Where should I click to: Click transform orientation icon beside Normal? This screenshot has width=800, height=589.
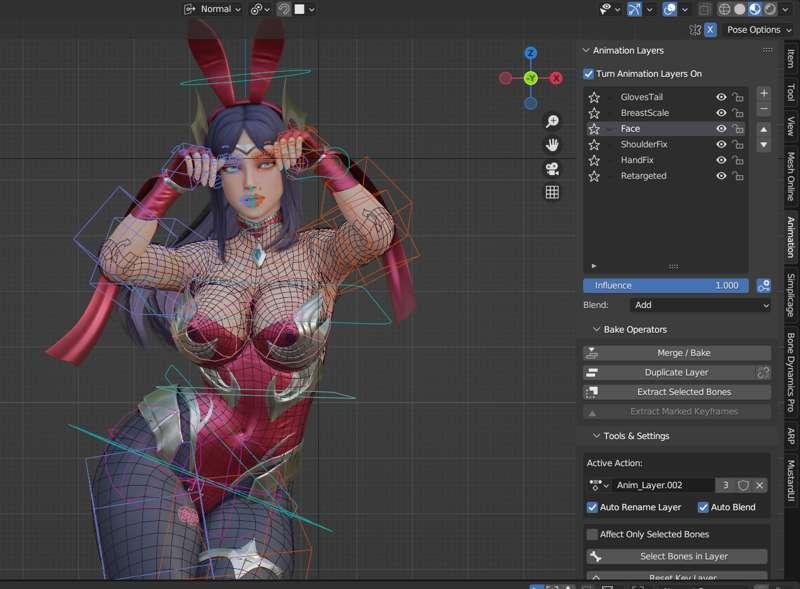tap(190, 9)
